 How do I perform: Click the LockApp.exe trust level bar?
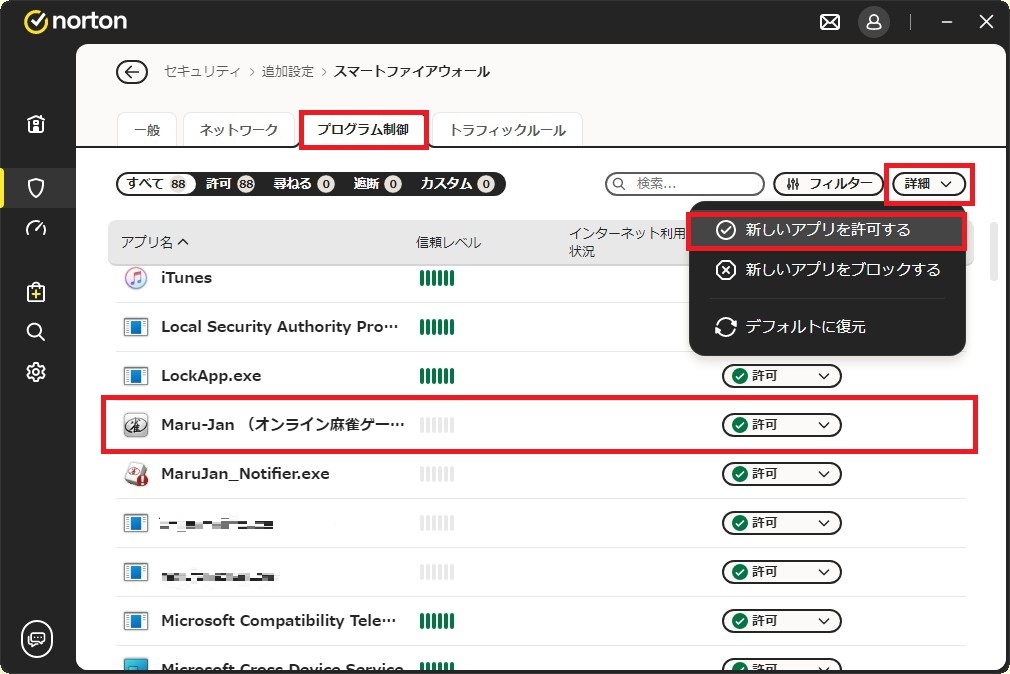[x=437, y=376]
